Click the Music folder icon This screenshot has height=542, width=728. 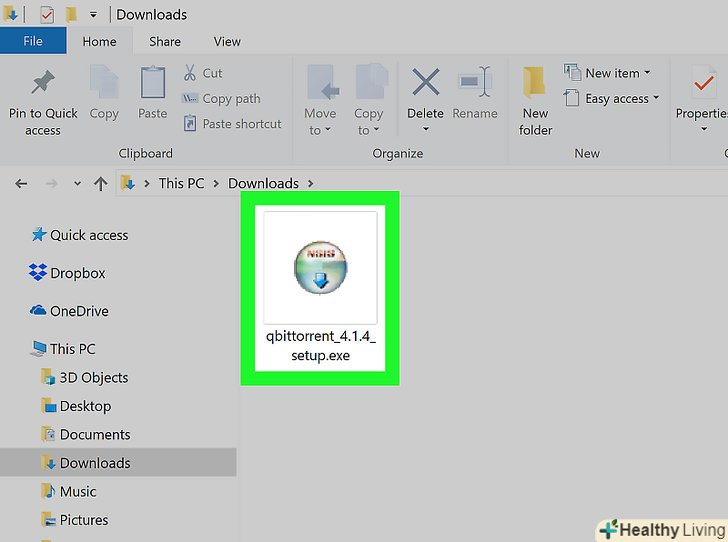[48, 491]
